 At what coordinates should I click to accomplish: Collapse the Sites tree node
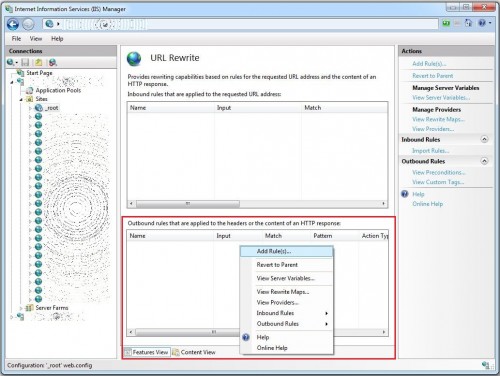[21, 99]
